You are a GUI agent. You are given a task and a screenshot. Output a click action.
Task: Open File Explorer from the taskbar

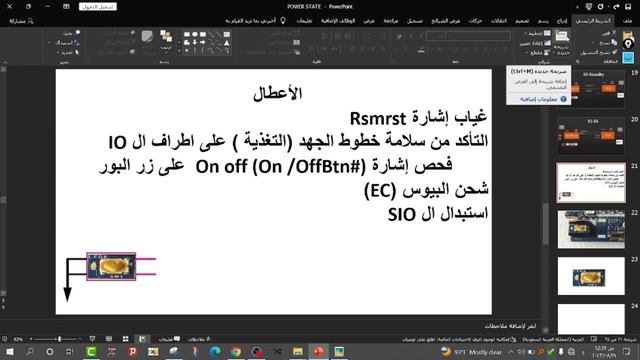pyautogui.click(x=298, y=351)
